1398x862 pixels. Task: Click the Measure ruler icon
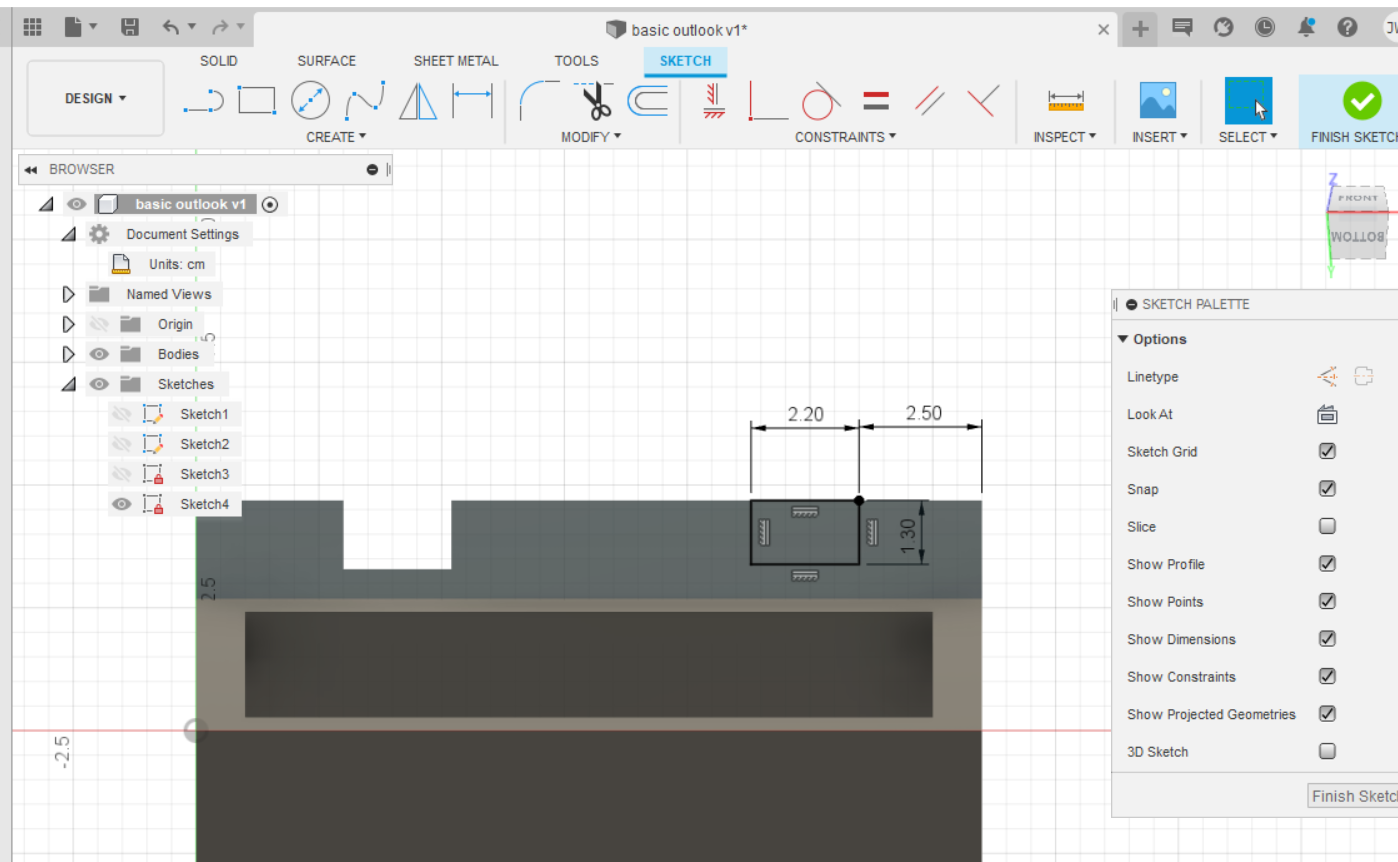1065,101
